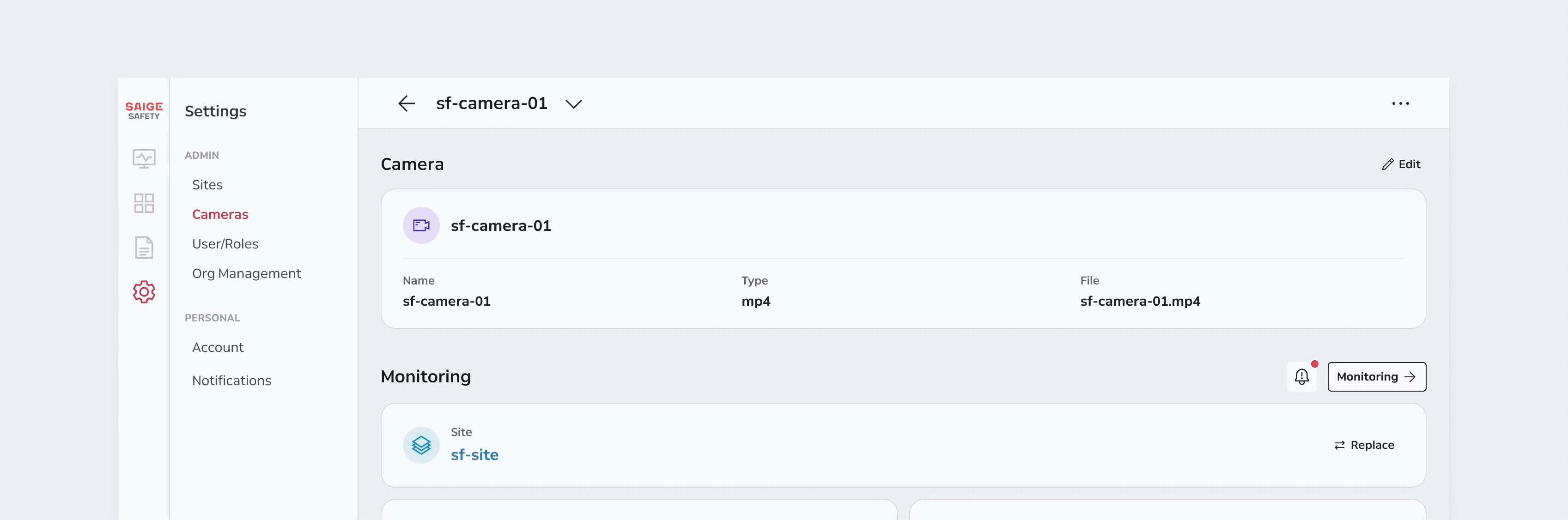Open Notifications personal settings
The width and height of the screenshot is (1568, 520).
pos(231,381)
